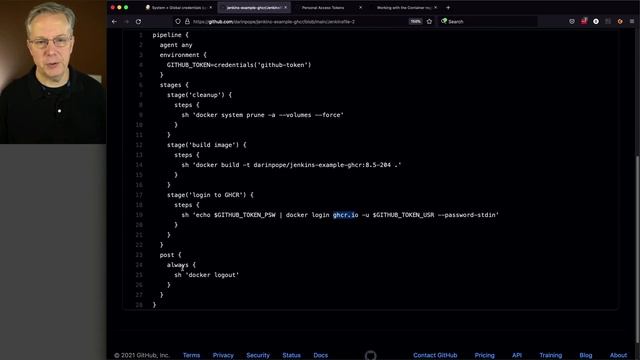The image size is (640, 360).
Task: Click the sidebar icon next to the orange extension icon
Action: [608, 21]
